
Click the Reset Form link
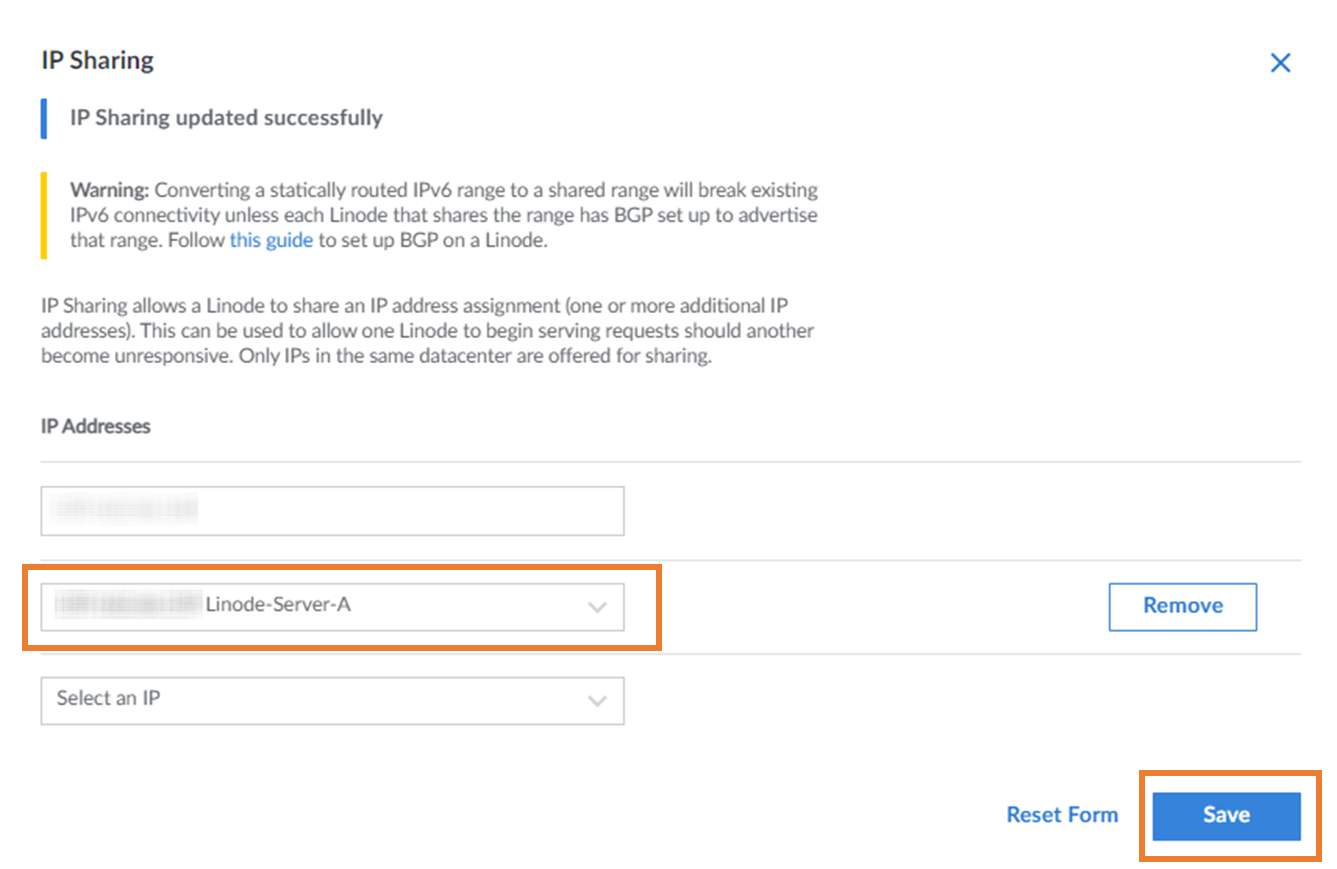coord(1062,814)
